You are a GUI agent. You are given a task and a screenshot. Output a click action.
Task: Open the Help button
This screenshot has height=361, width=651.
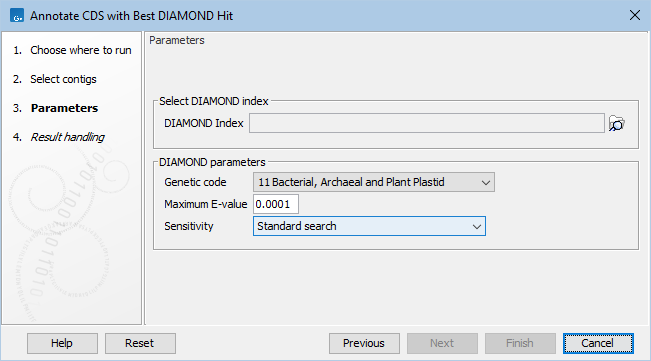pyautogui.click(x=62, y=343)
